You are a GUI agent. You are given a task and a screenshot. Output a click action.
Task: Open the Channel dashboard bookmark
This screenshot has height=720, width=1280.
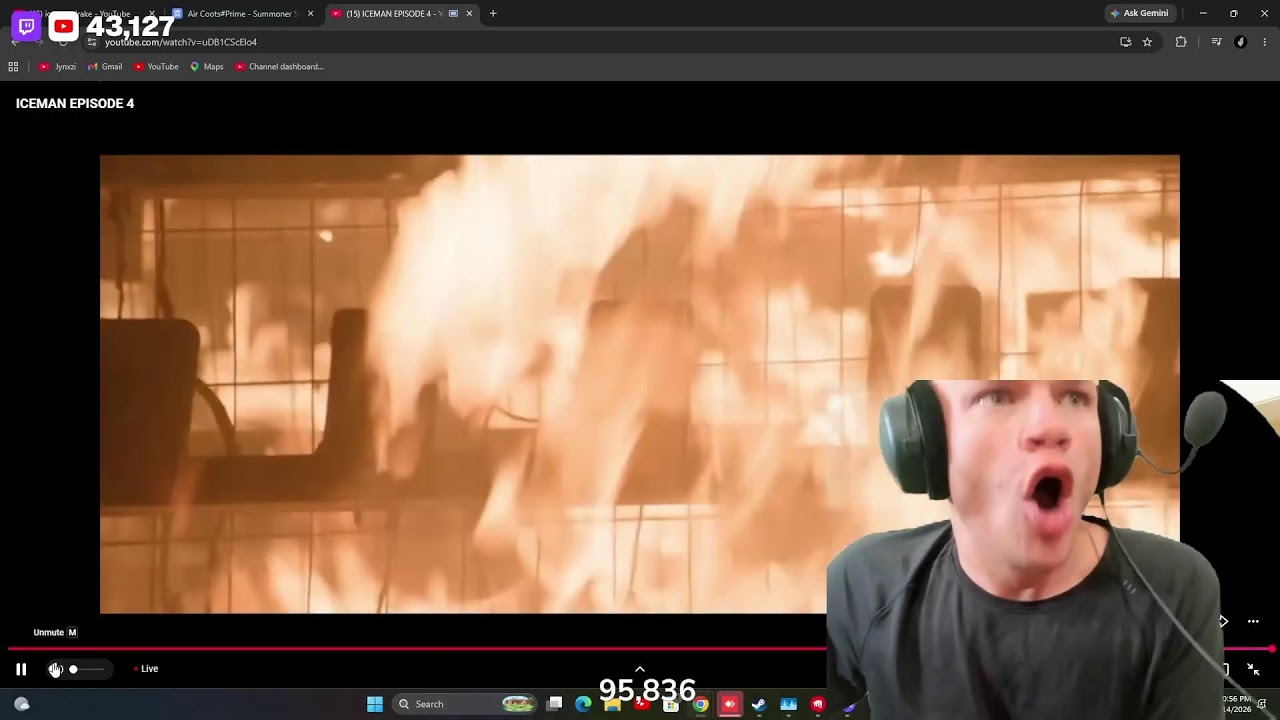279,67
